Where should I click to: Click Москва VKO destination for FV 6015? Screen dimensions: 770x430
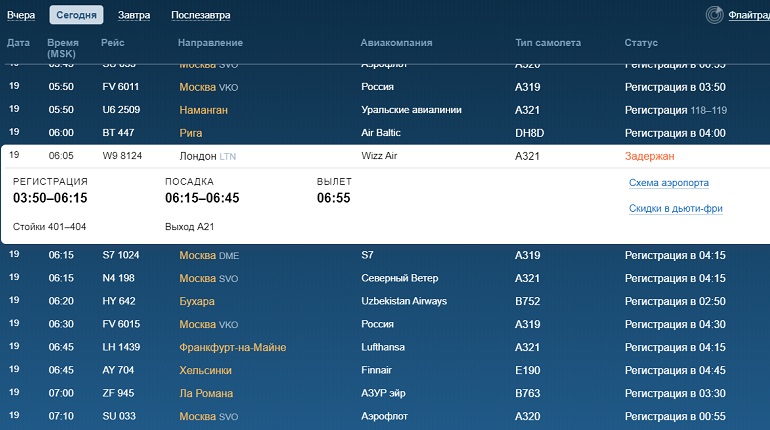pyautogui.click(x=208, y=324)
